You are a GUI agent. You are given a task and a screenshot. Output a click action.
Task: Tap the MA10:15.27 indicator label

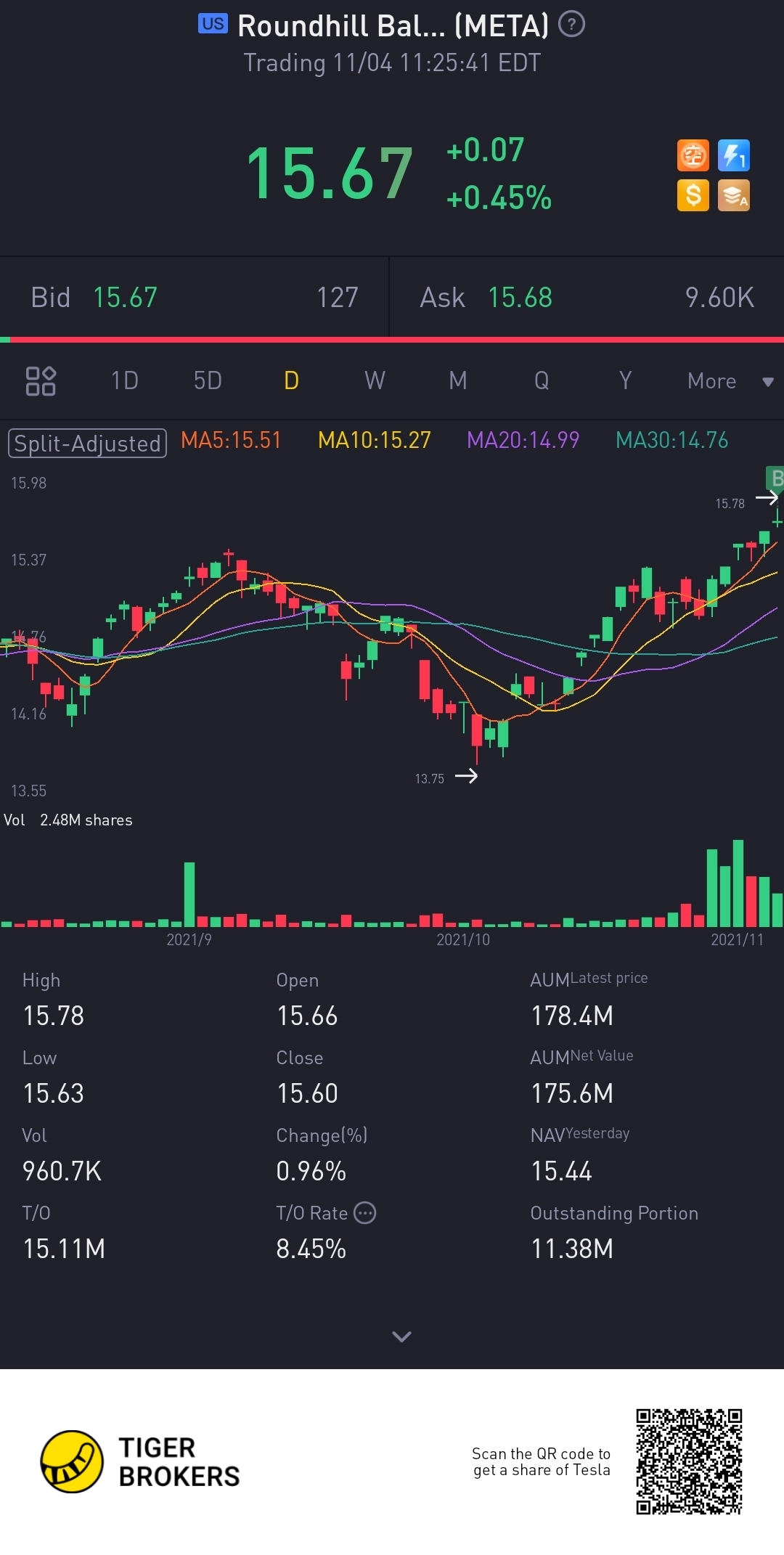tap(375, 440)
